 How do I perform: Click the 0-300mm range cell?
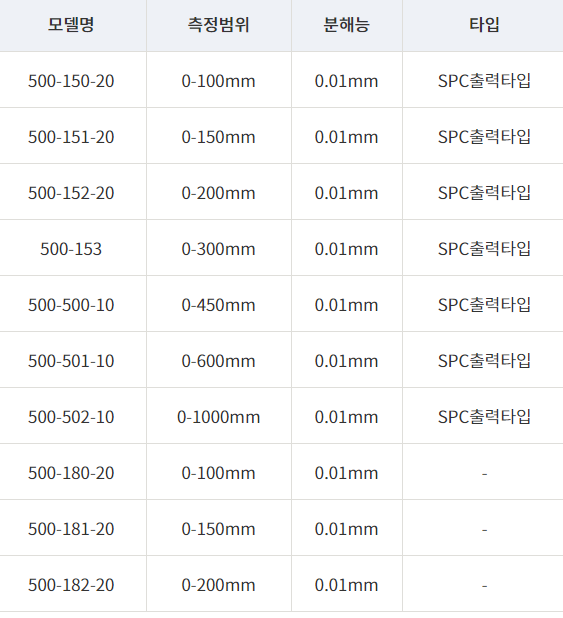click(219, 249)
